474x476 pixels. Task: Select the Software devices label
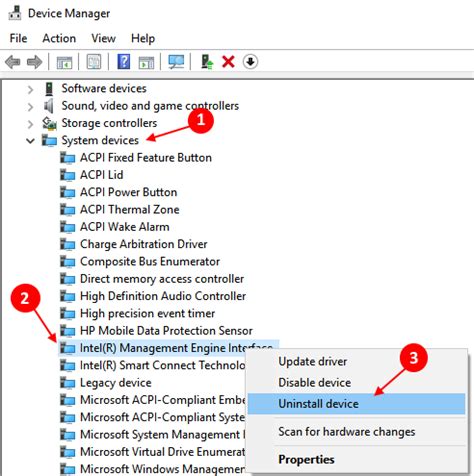point(104,89)
